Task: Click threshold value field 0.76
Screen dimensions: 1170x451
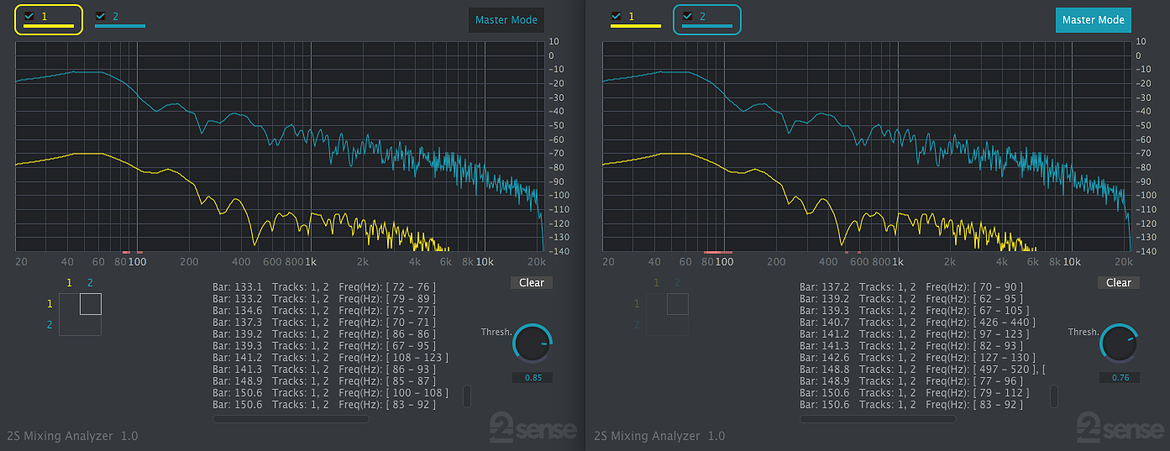Action: pos(1119,378)
